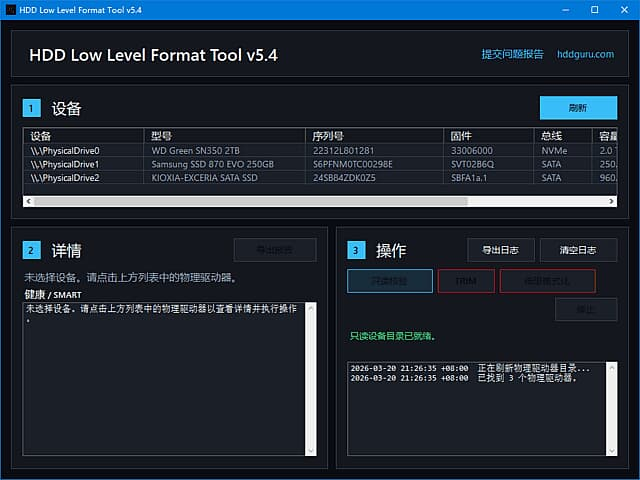Click the disabled export button in 详情 panel
This screenshot has width=640, height=480.
[x=274, y=250]
